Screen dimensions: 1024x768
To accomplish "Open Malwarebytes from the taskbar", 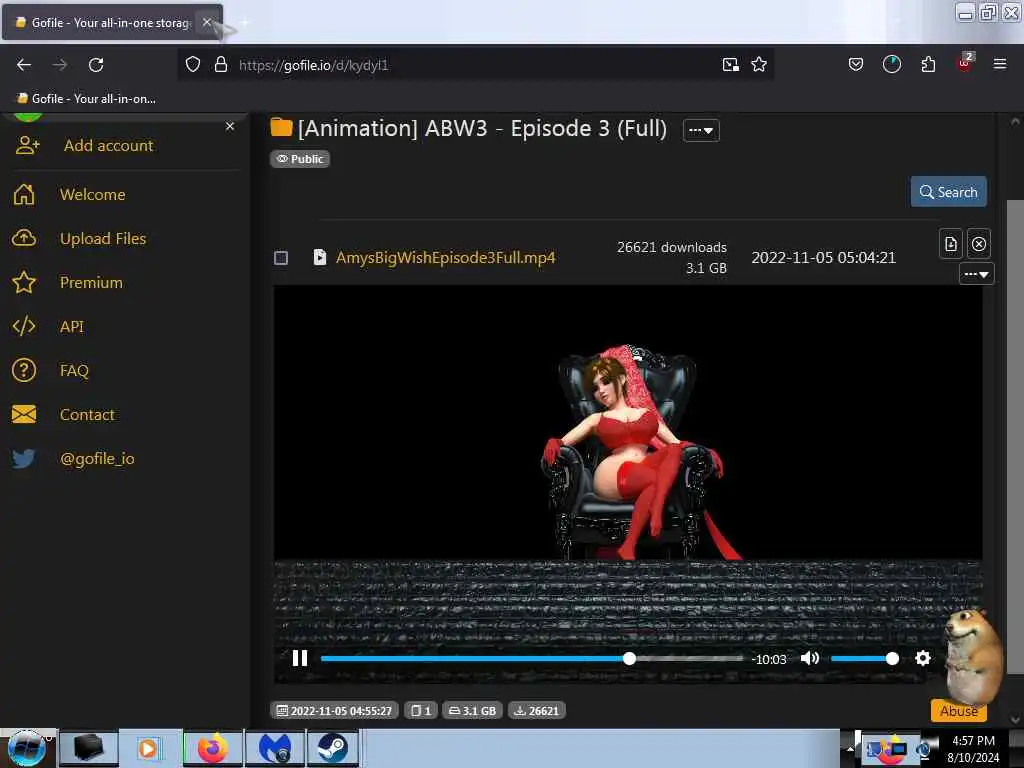I will (x=274, y=748).
